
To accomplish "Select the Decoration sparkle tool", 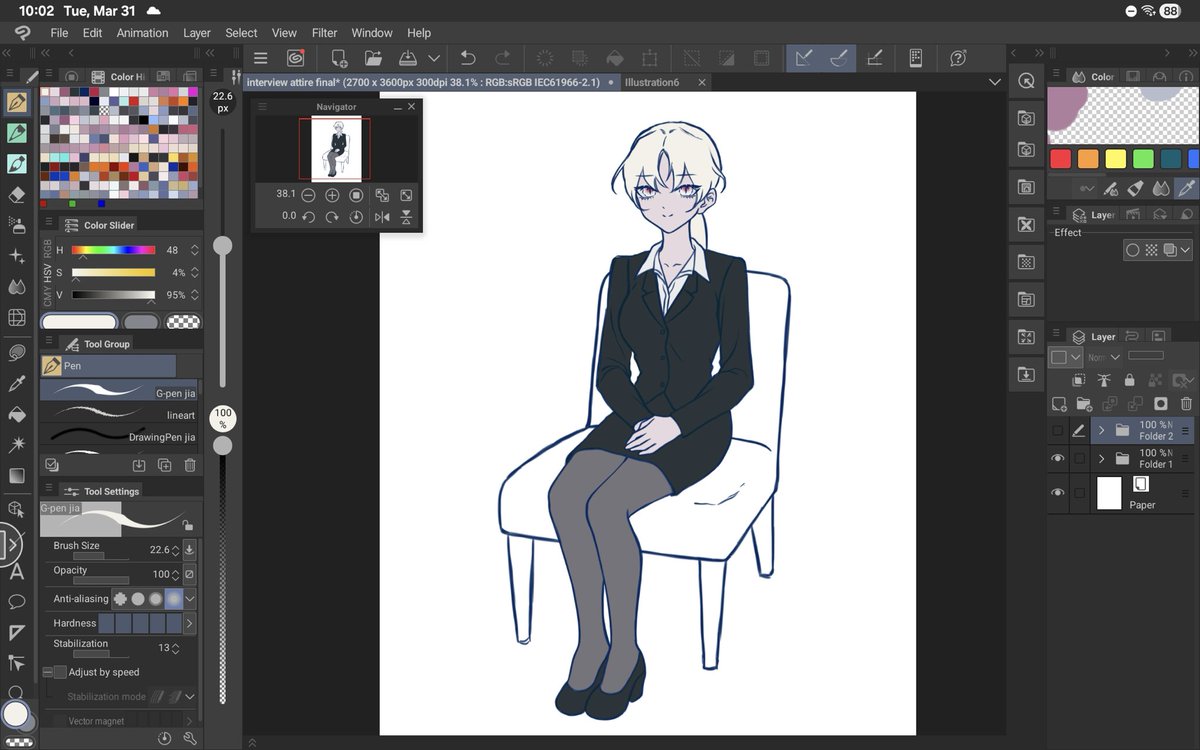I will coord(17,256).
